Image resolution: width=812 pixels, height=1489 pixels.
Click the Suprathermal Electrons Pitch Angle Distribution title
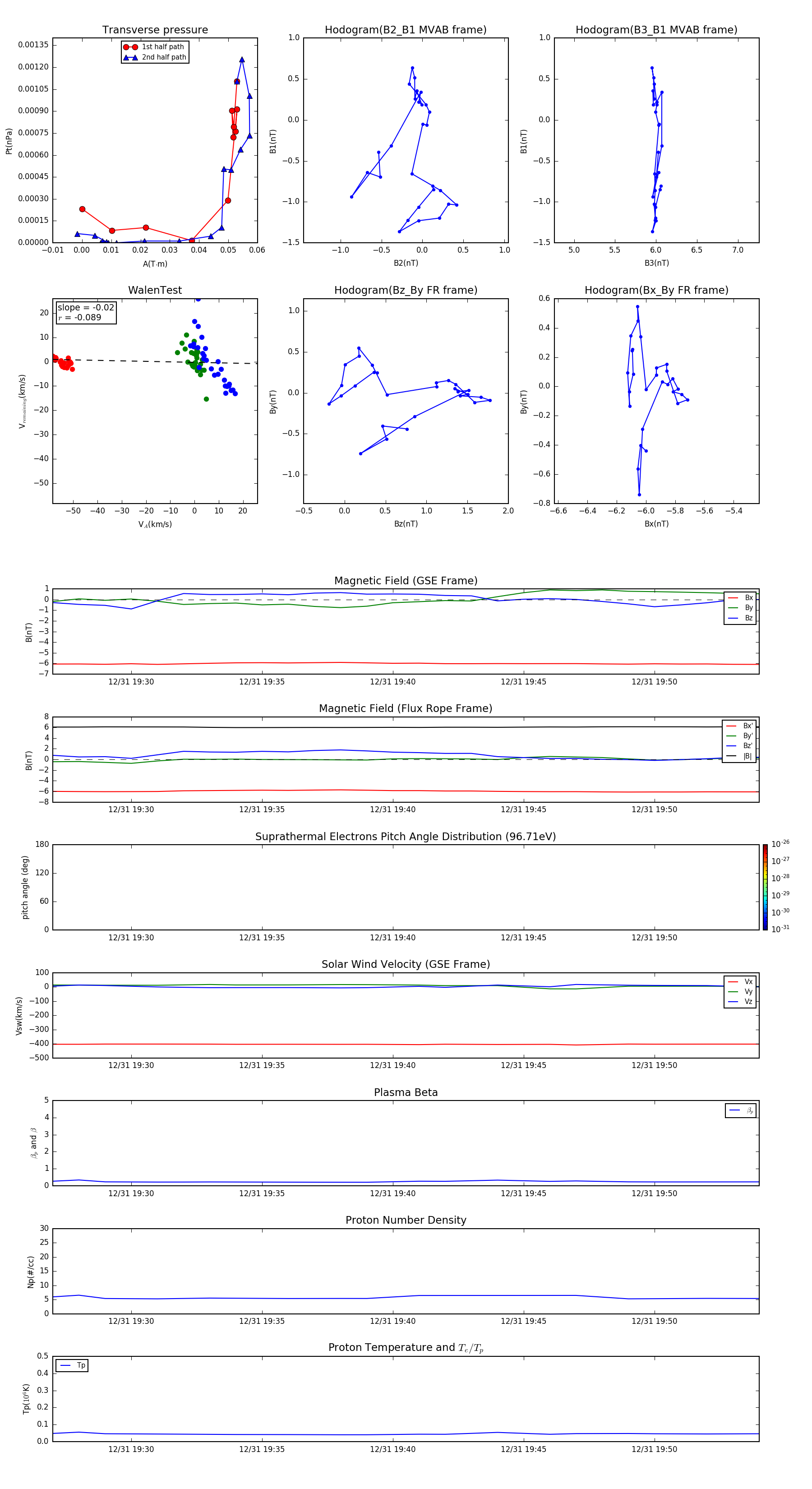point(406,837)
